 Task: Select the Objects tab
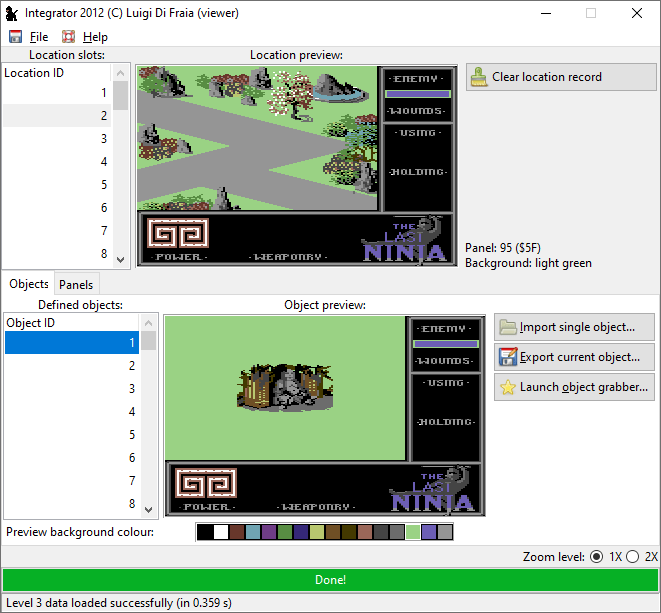click(28, 285)
